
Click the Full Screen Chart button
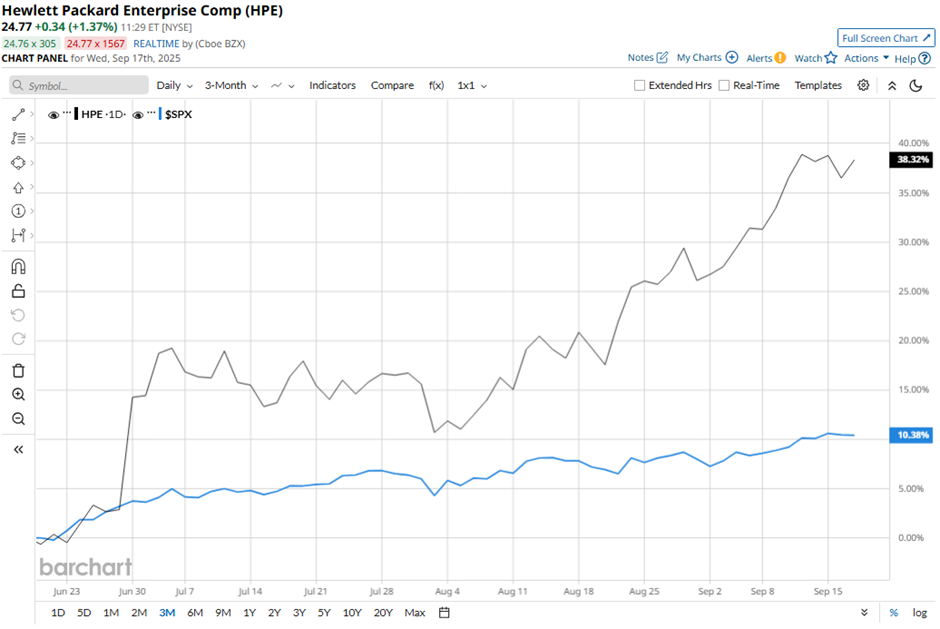tap(885, 38)
